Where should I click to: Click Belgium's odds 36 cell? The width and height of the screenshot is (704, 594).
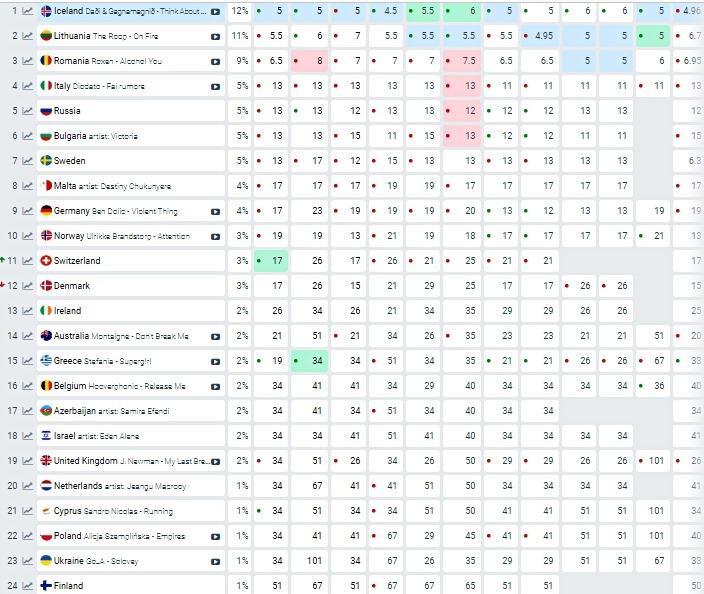click(653, 386)
